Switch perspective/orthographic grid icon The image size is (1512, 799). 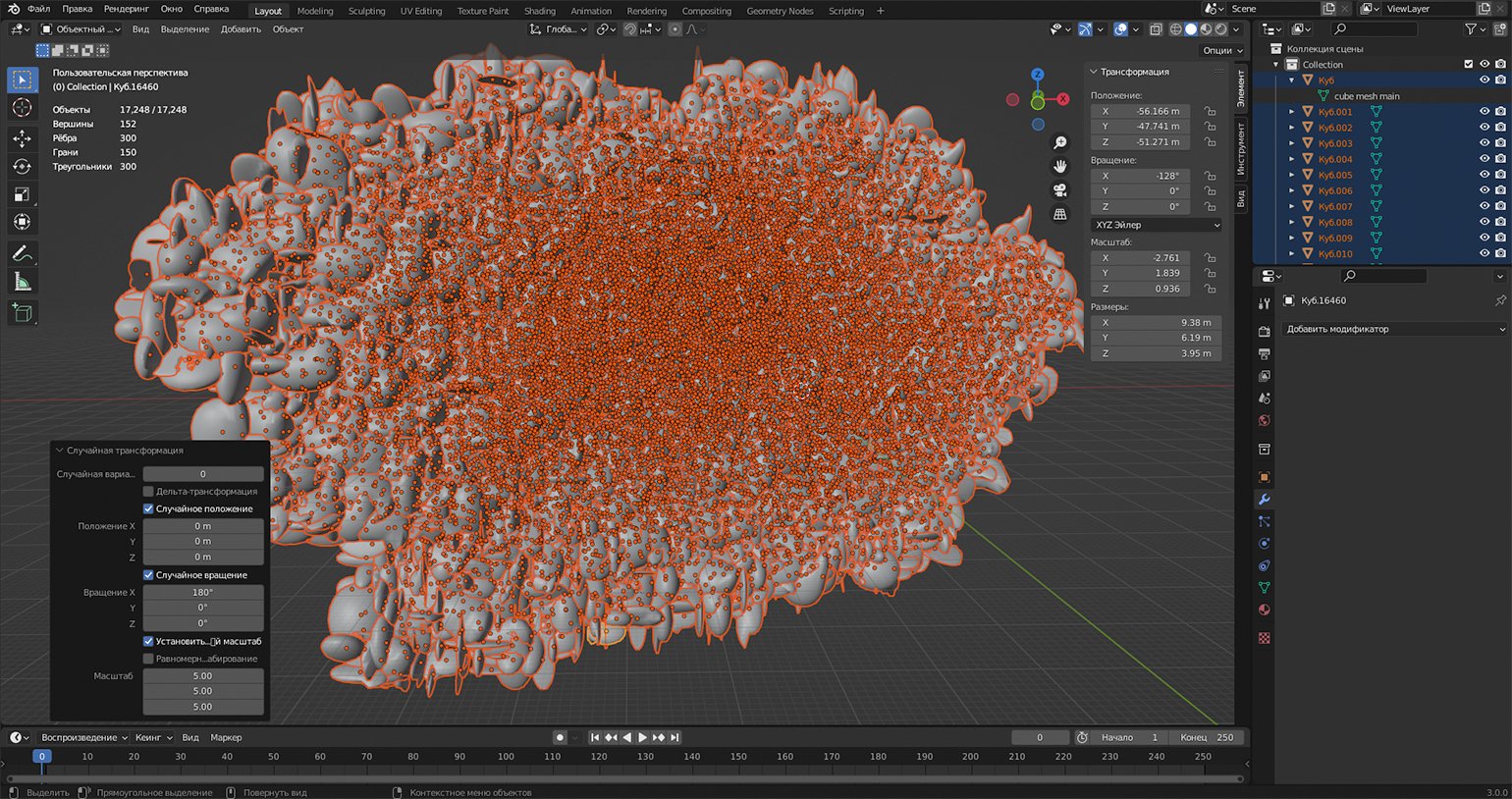tap(1060, 213)
